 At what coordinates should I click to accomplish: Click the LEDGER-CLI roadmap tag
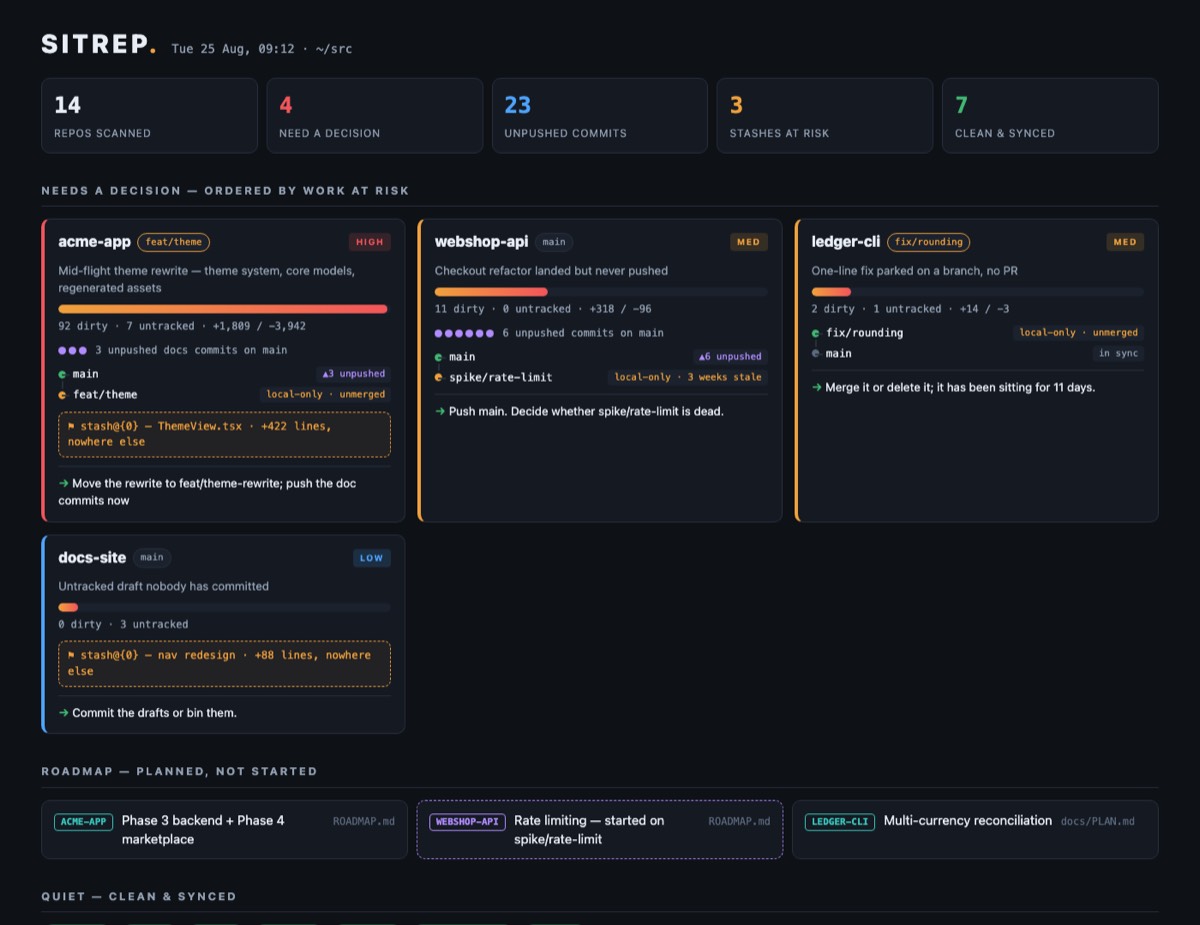[840, 822]
